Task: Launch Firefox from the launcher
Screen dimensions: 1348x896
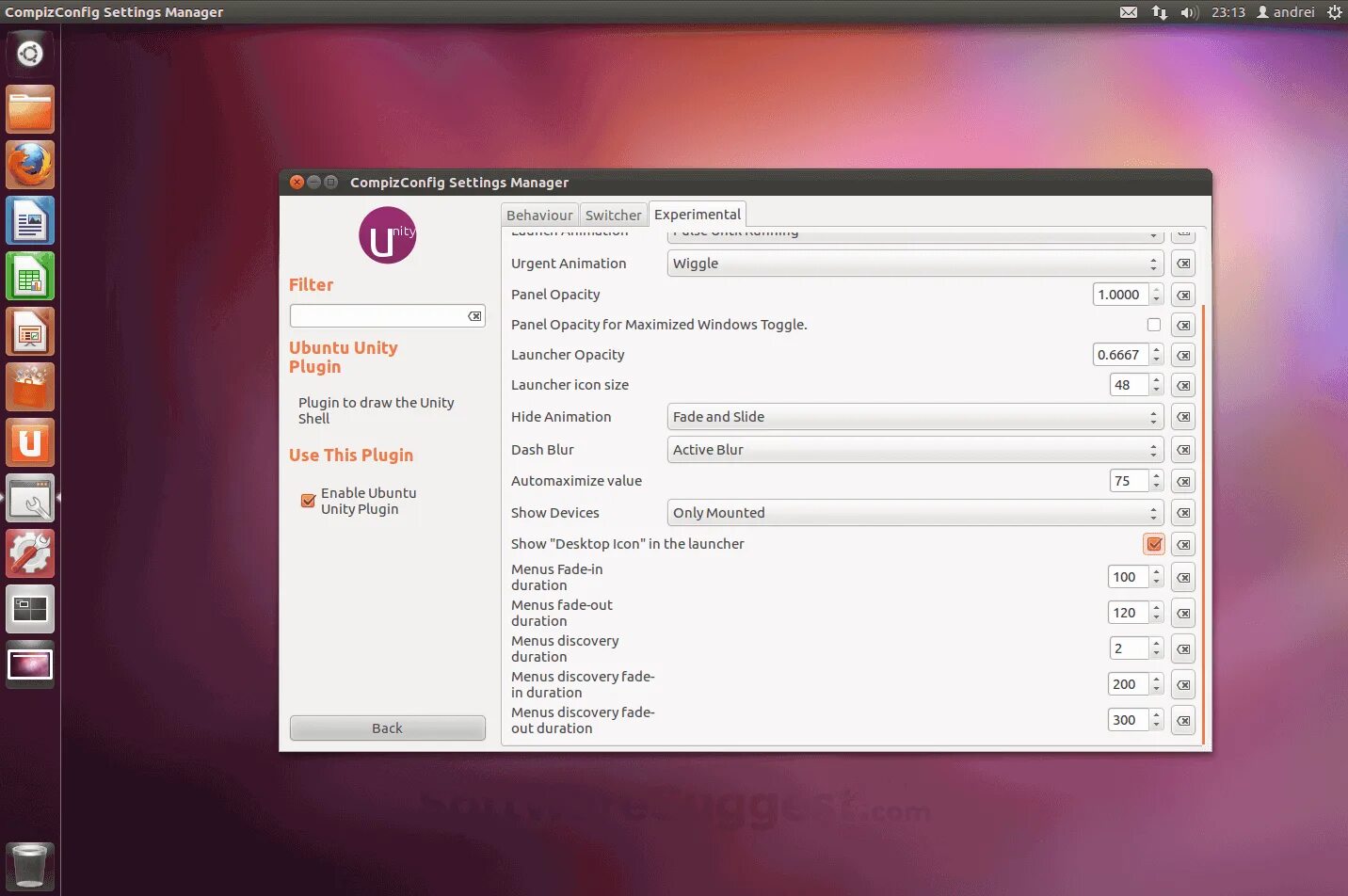Action: click(x=30, y=166)
